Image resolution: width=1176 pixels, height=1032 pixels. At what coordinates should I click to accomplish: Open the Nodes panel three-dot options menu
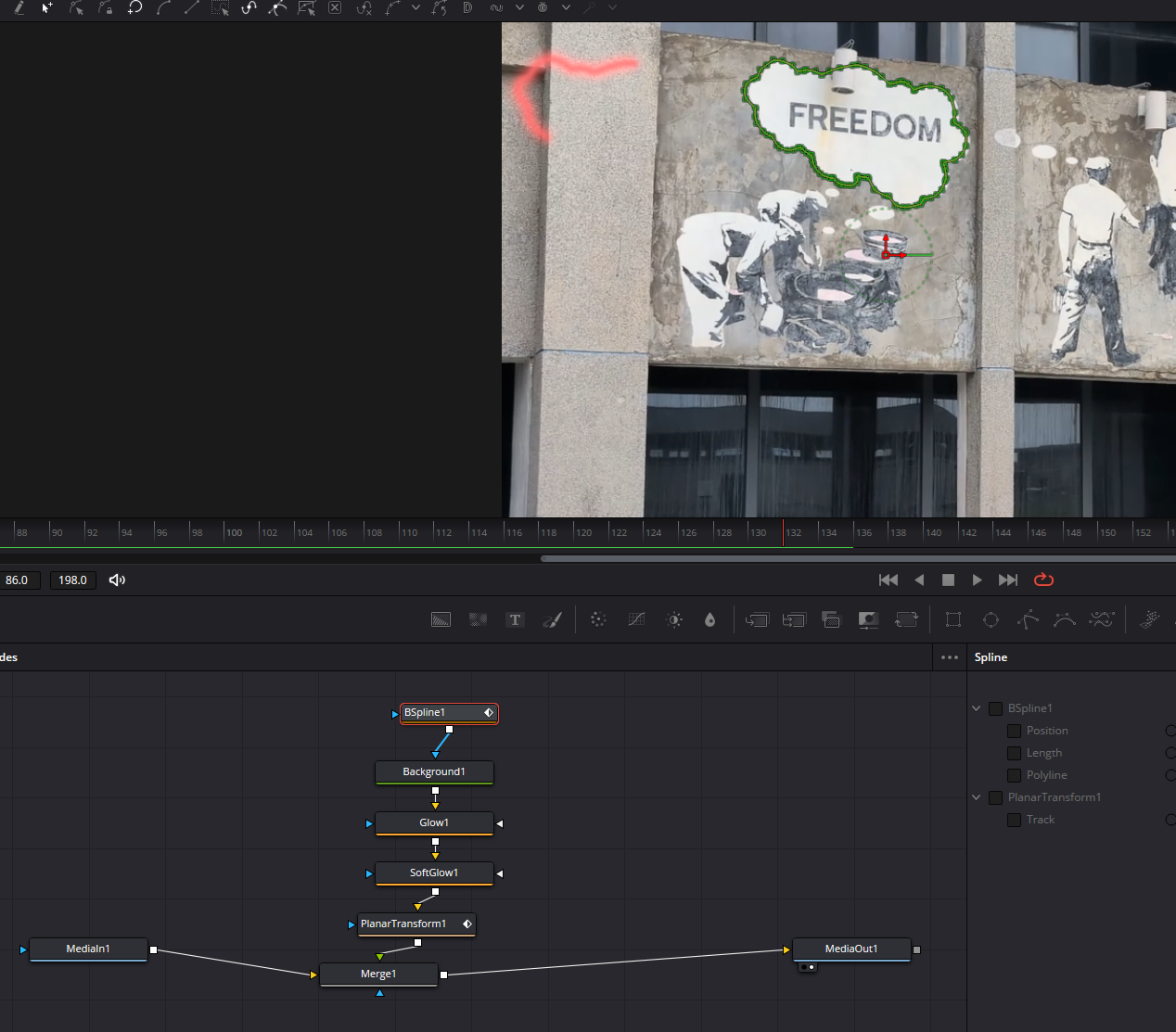click(x=950, y=657)
